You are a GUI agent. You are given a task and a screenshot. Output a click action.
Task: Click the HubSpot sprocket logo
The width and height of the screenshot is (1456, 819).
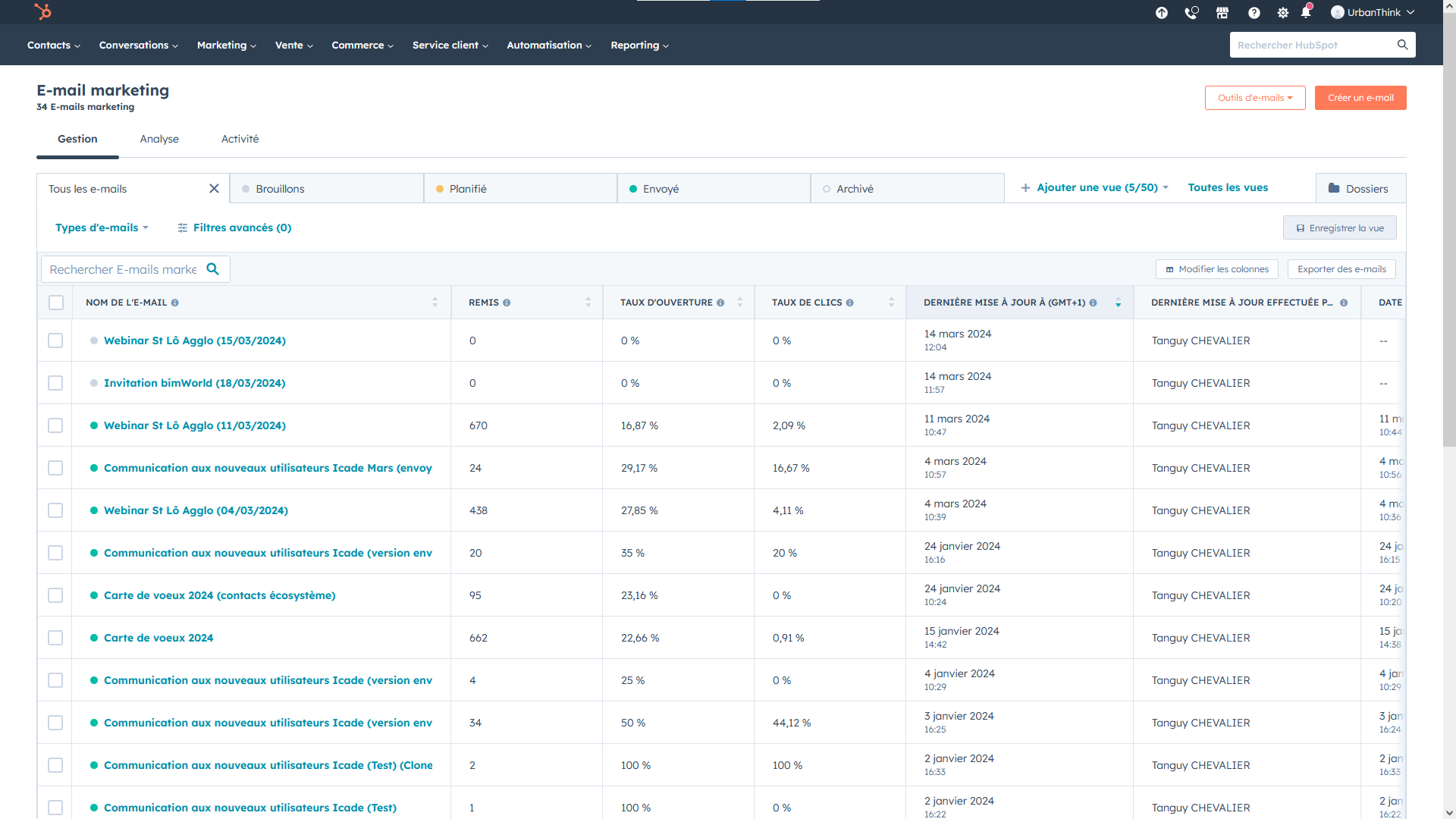(x=43, y=11)
